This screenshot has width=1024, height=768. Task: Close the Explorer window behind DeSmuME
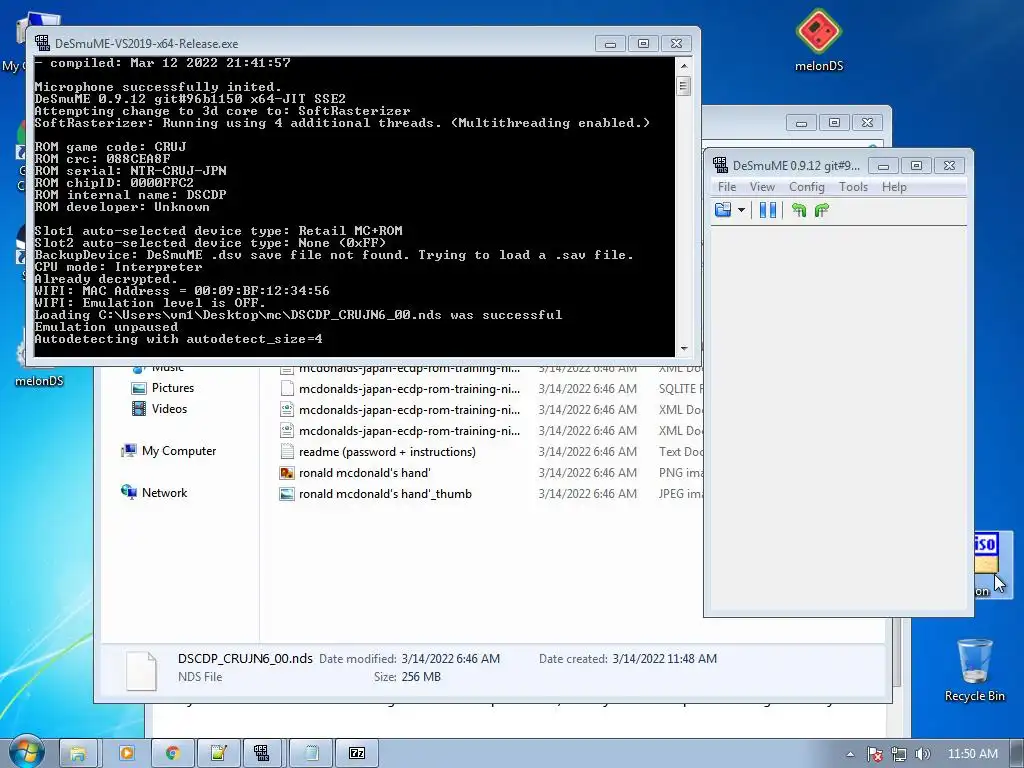(867, 122)
